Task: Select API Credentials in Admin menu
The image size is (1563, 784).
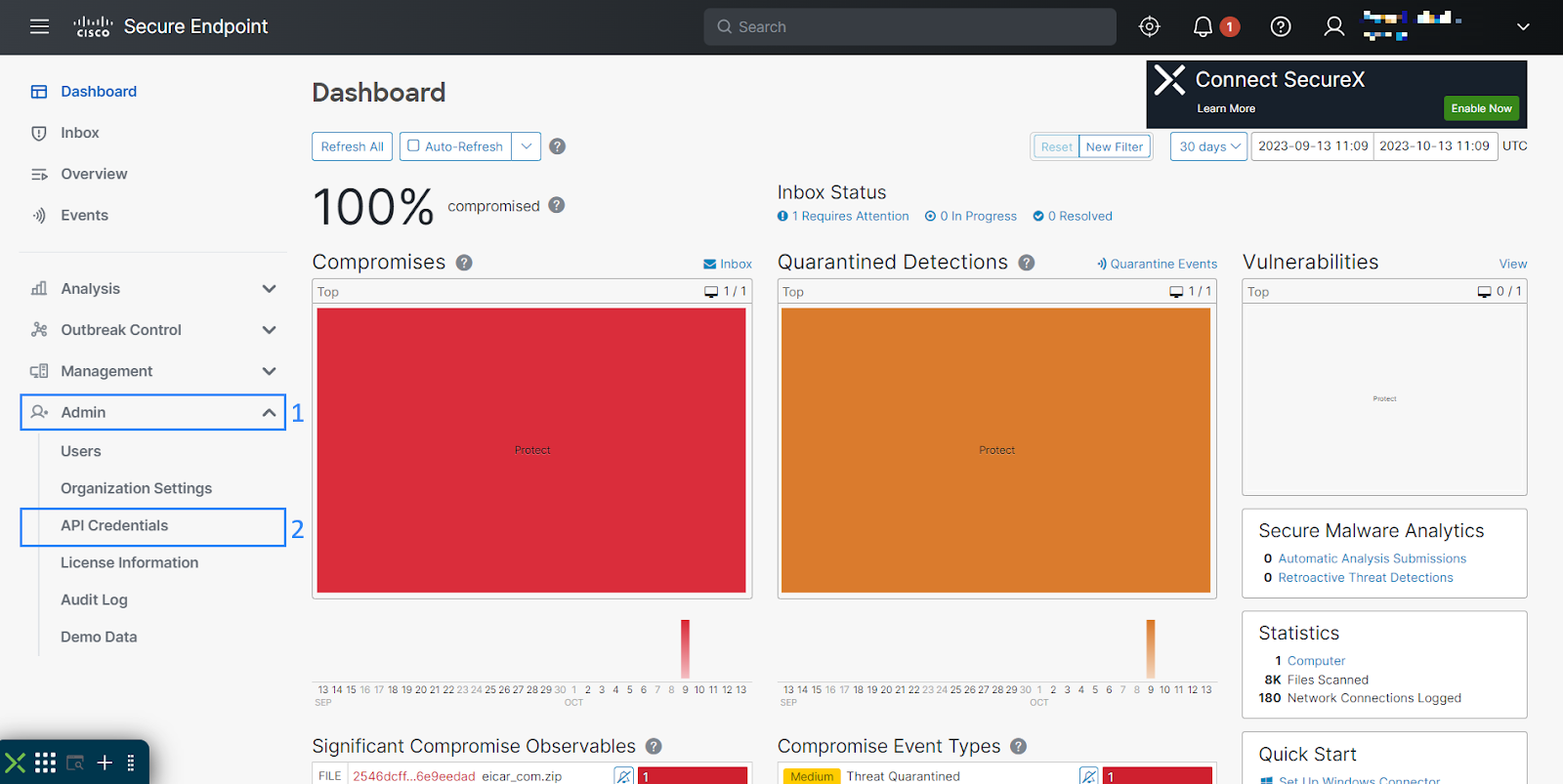Action: (114, 526)
